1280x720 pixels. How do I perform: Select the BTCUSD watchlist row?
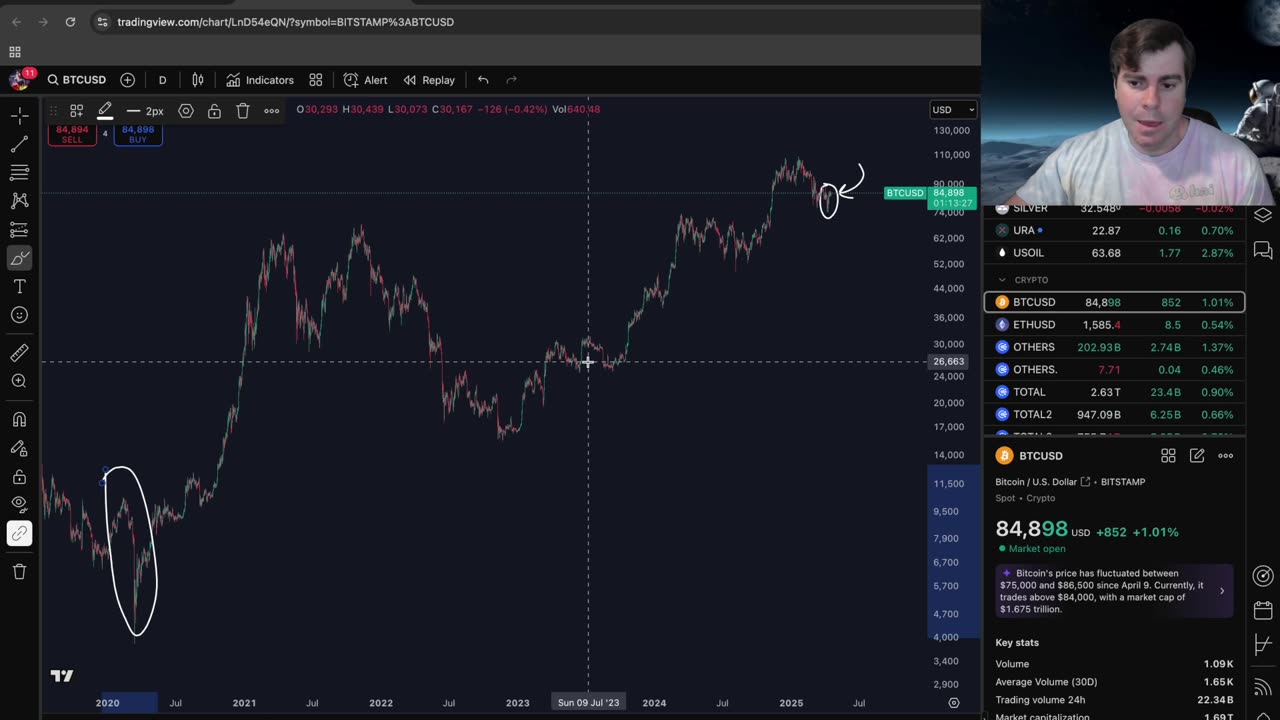tap(1114, 302)
